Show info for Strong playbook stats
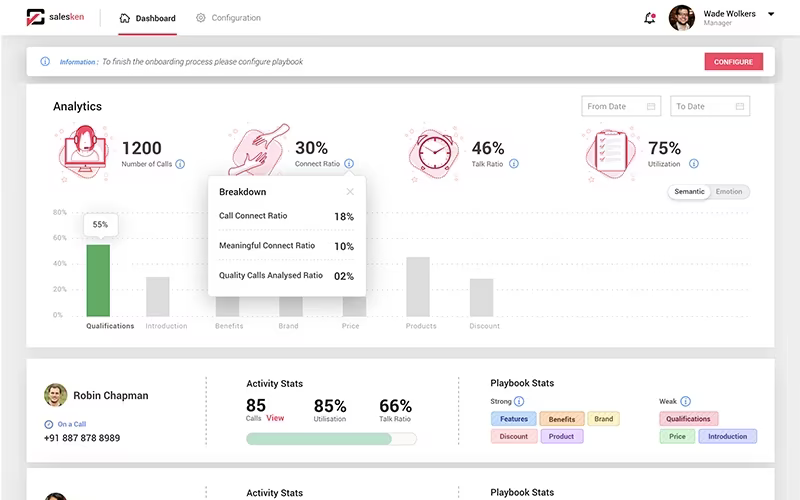The image size is (800, 500). click(519, 402)
